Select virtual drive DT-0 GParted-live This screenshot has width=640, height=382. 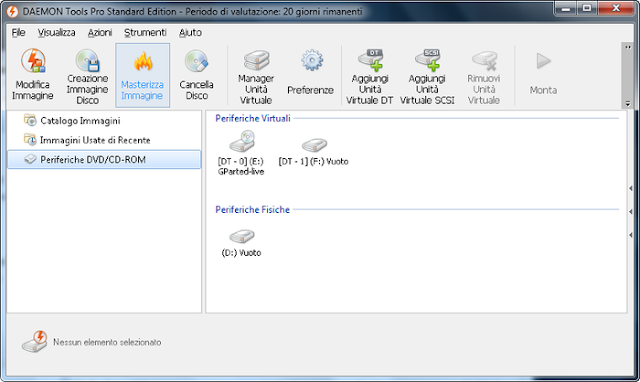click(x=241, y=153)
